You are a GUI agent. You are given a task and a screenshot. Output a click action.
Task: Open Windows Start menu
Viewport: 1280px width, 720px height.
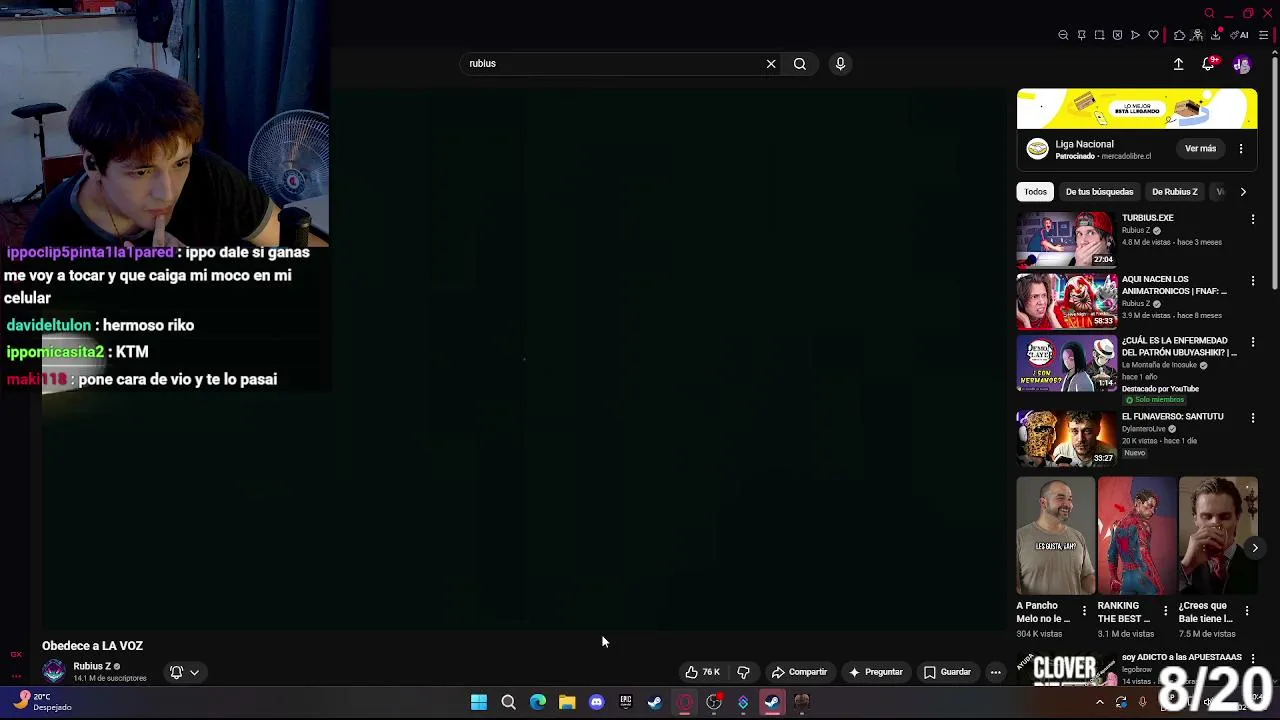pos(479,702)
